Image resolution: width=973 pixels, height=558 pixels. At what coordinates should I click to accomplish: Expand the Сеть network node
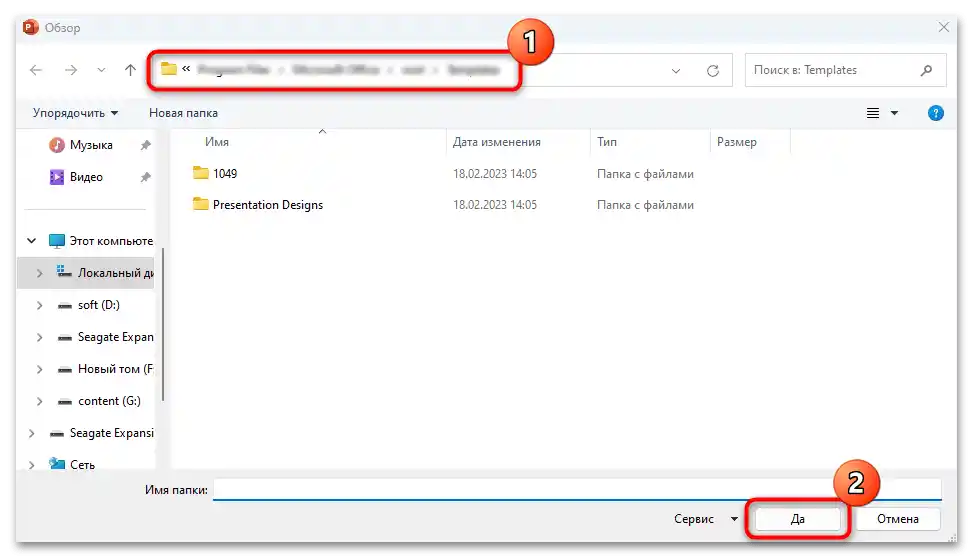[32, 465]
